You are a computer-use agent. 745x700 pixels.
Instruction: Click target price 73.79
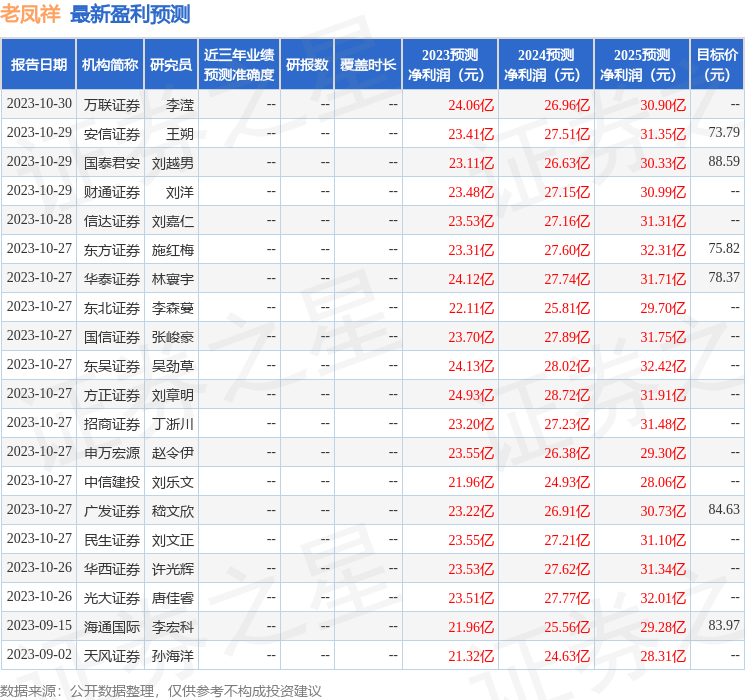click(x=724, y=132)
